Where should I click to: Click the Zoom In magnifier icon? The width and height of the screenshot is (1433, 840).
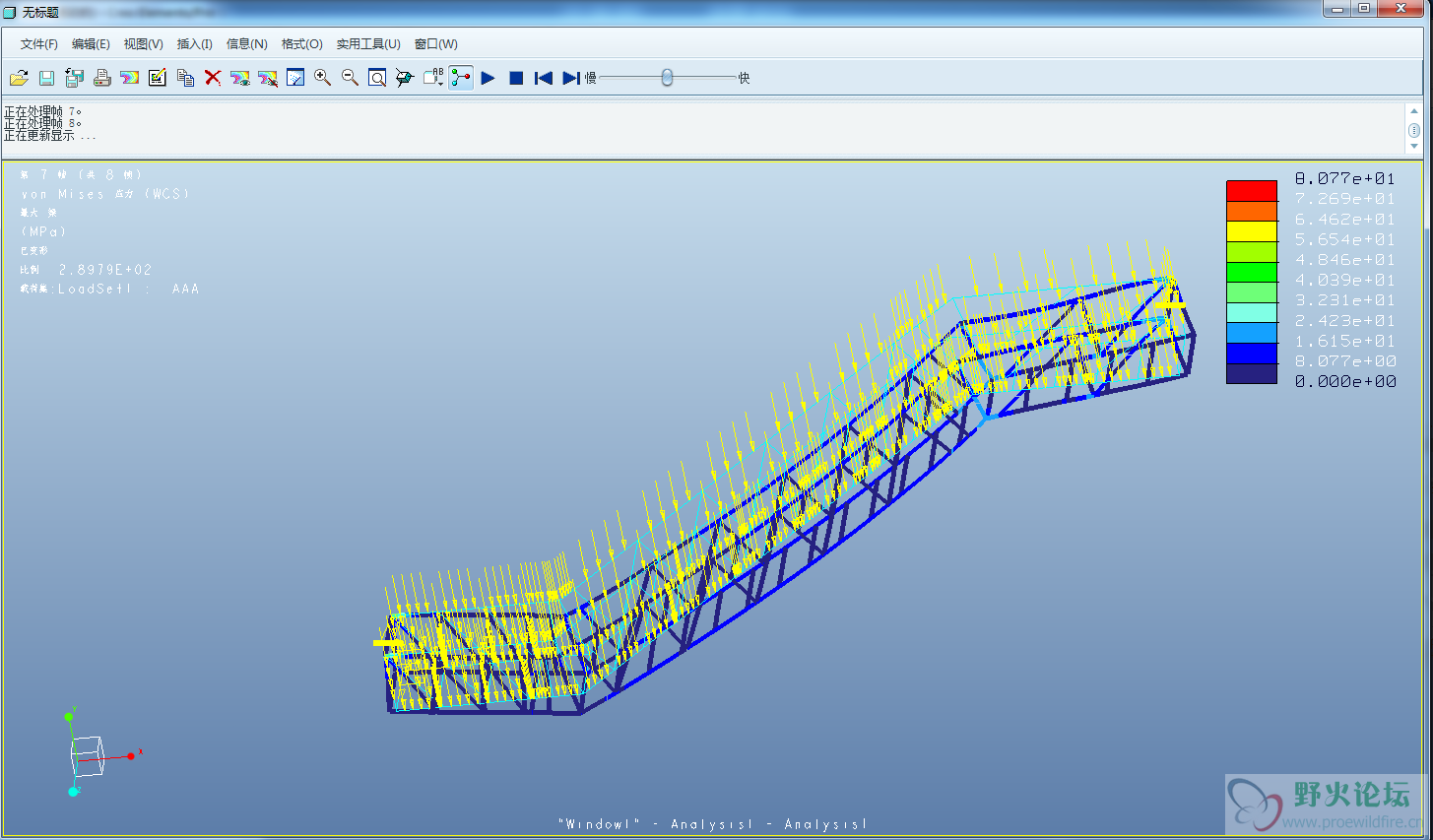[x=322, y=78]
